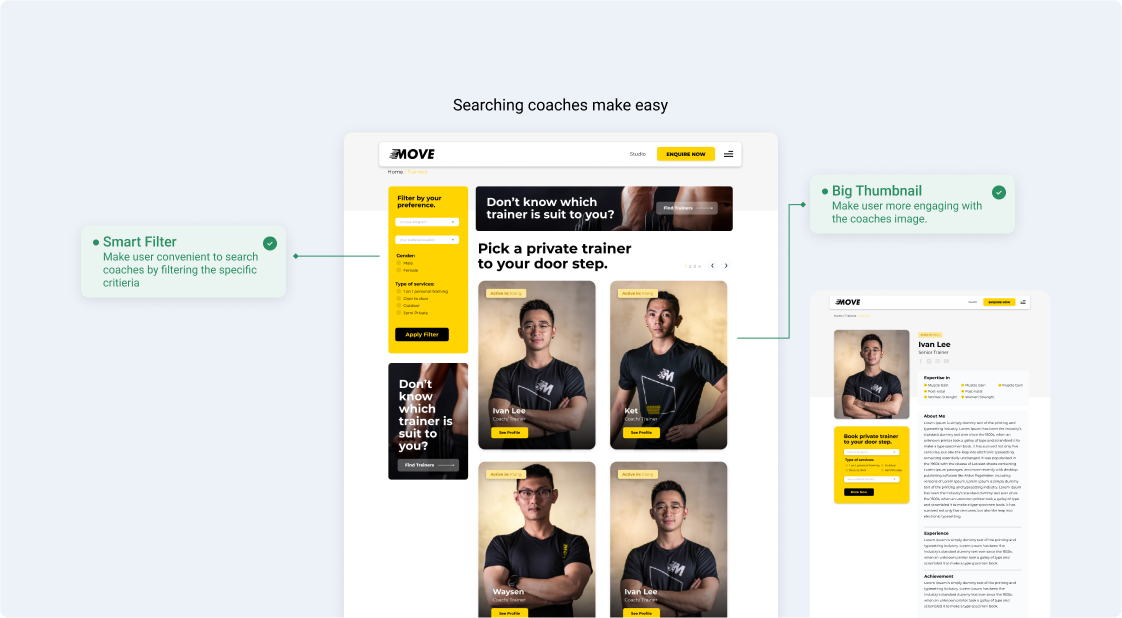Click the MOVE logo in main header
Screen dimensions: 1122x618
pyautogui.click(x=412, y=154)
